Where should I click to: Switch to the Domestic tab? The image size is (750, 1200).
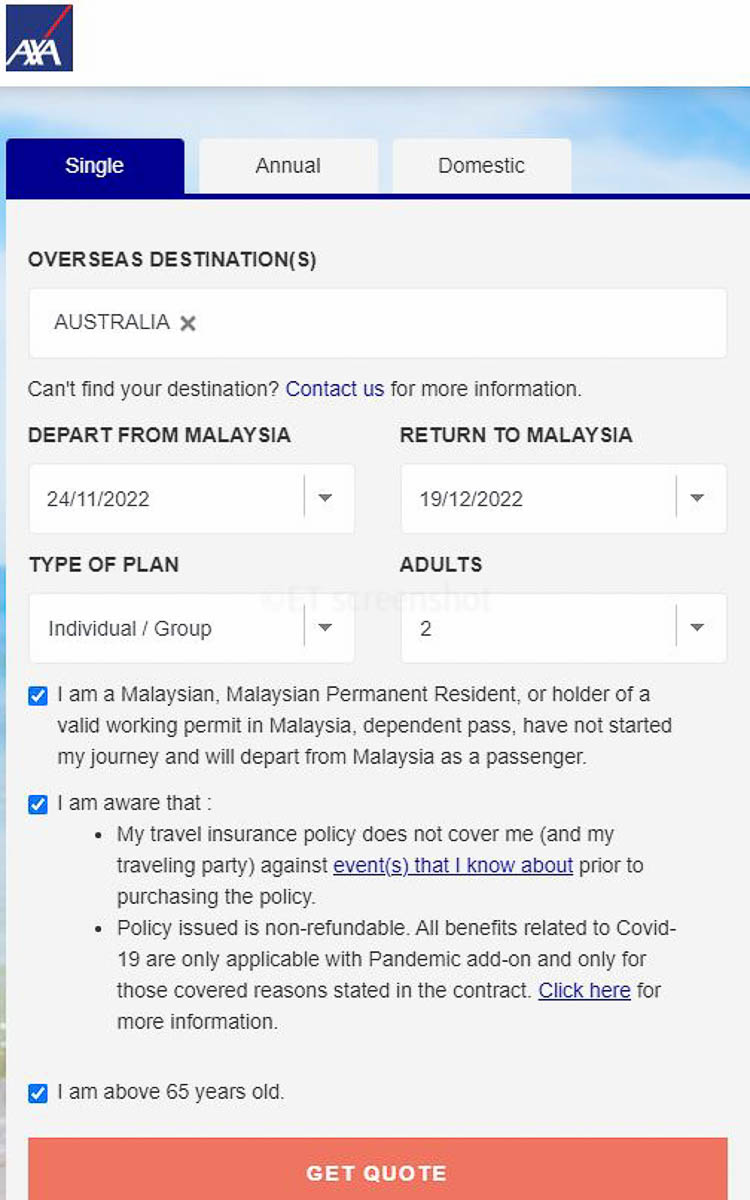[x=481, y=166]
